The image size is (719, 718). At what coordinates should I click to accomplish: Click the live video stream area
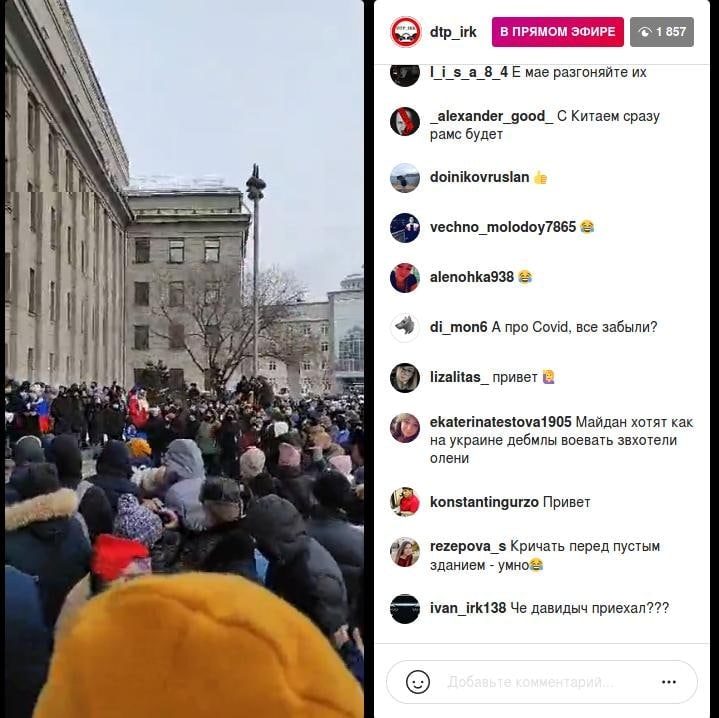tap(184, 359)
